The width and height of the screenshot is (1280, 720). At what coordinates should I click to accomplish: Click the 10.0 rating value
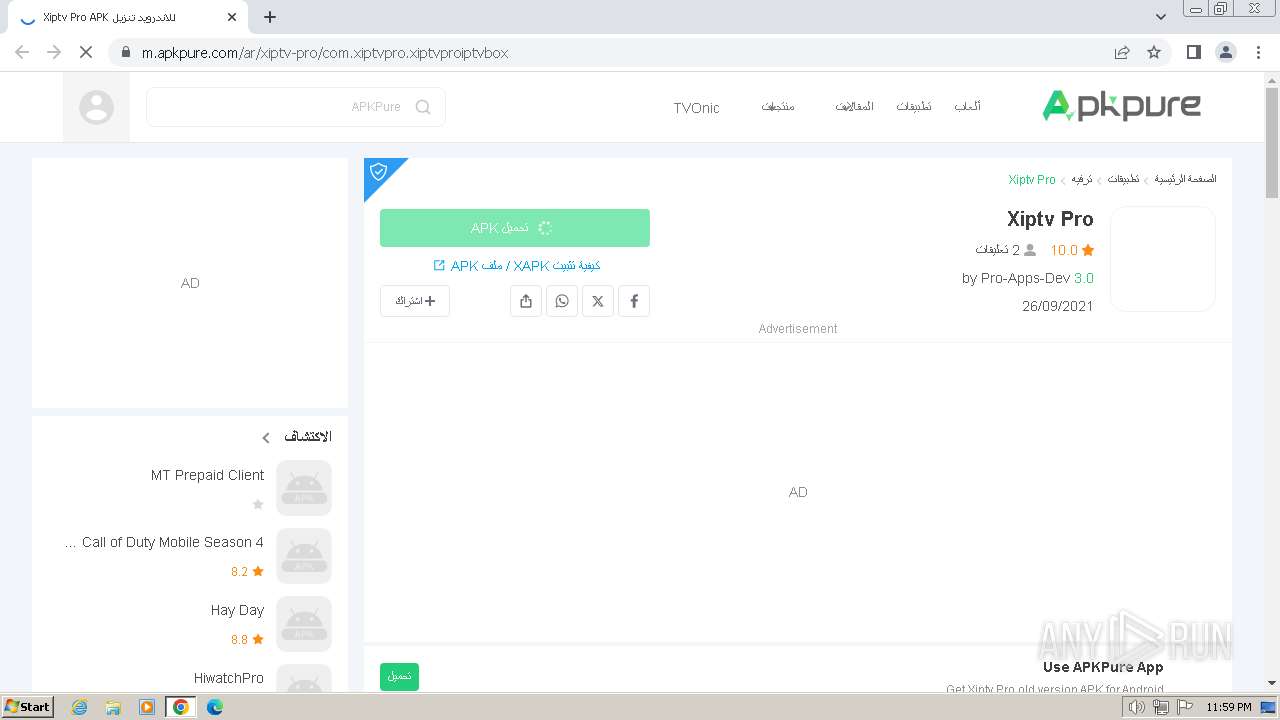coord(1064,251)
